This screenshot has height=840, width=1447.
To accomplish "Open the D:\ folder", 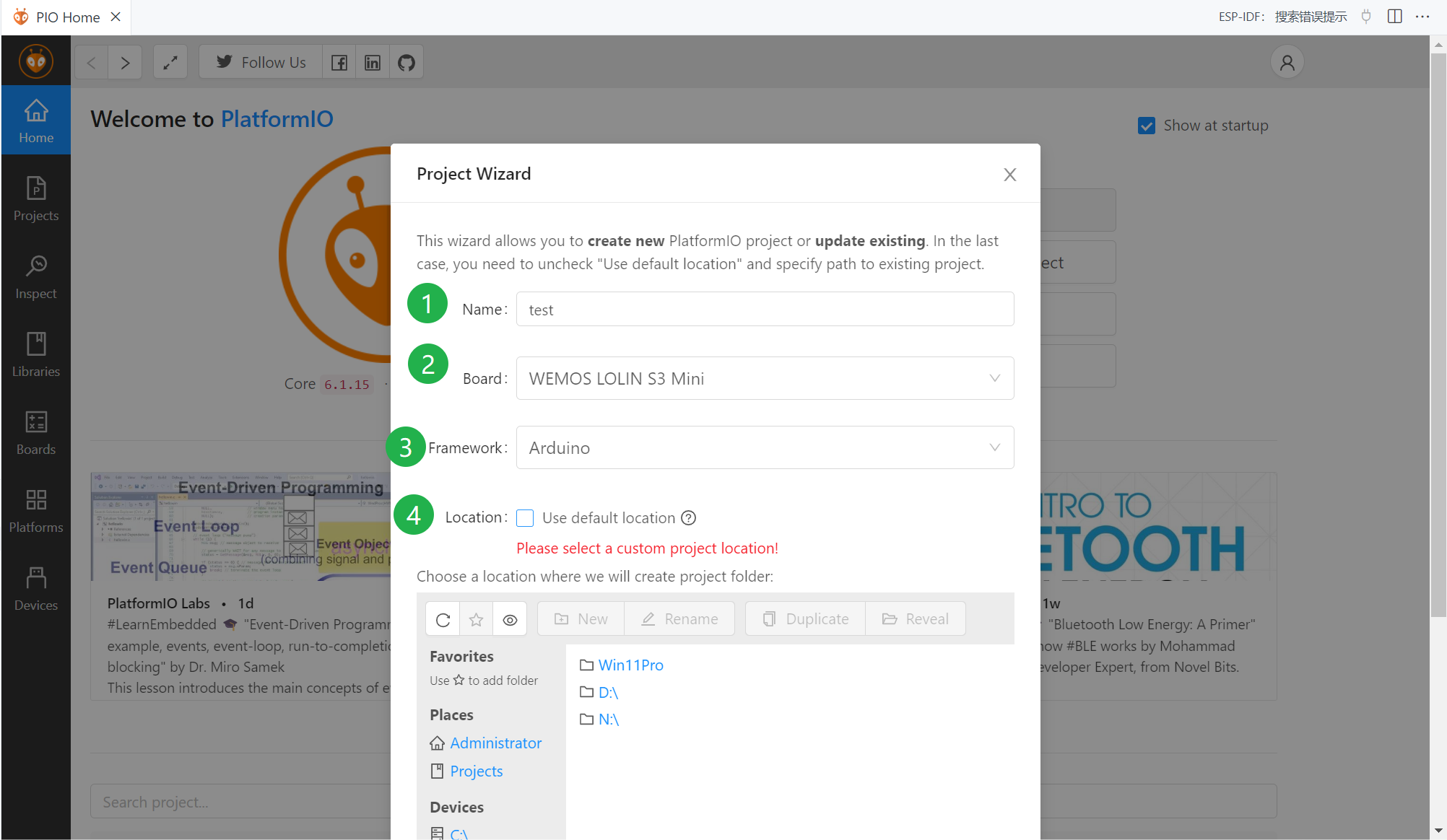I will (608, 693).
